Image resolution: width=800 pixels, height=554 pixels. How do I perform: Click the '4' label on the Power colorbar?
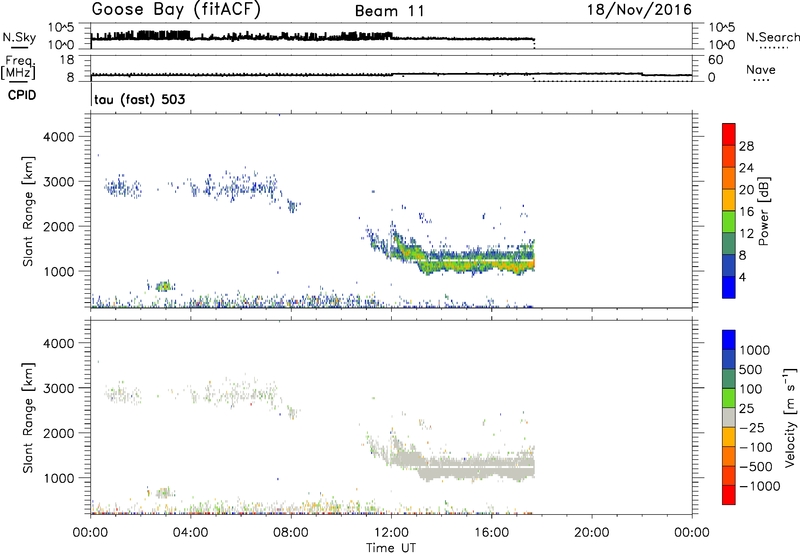(x=743, y=278)
